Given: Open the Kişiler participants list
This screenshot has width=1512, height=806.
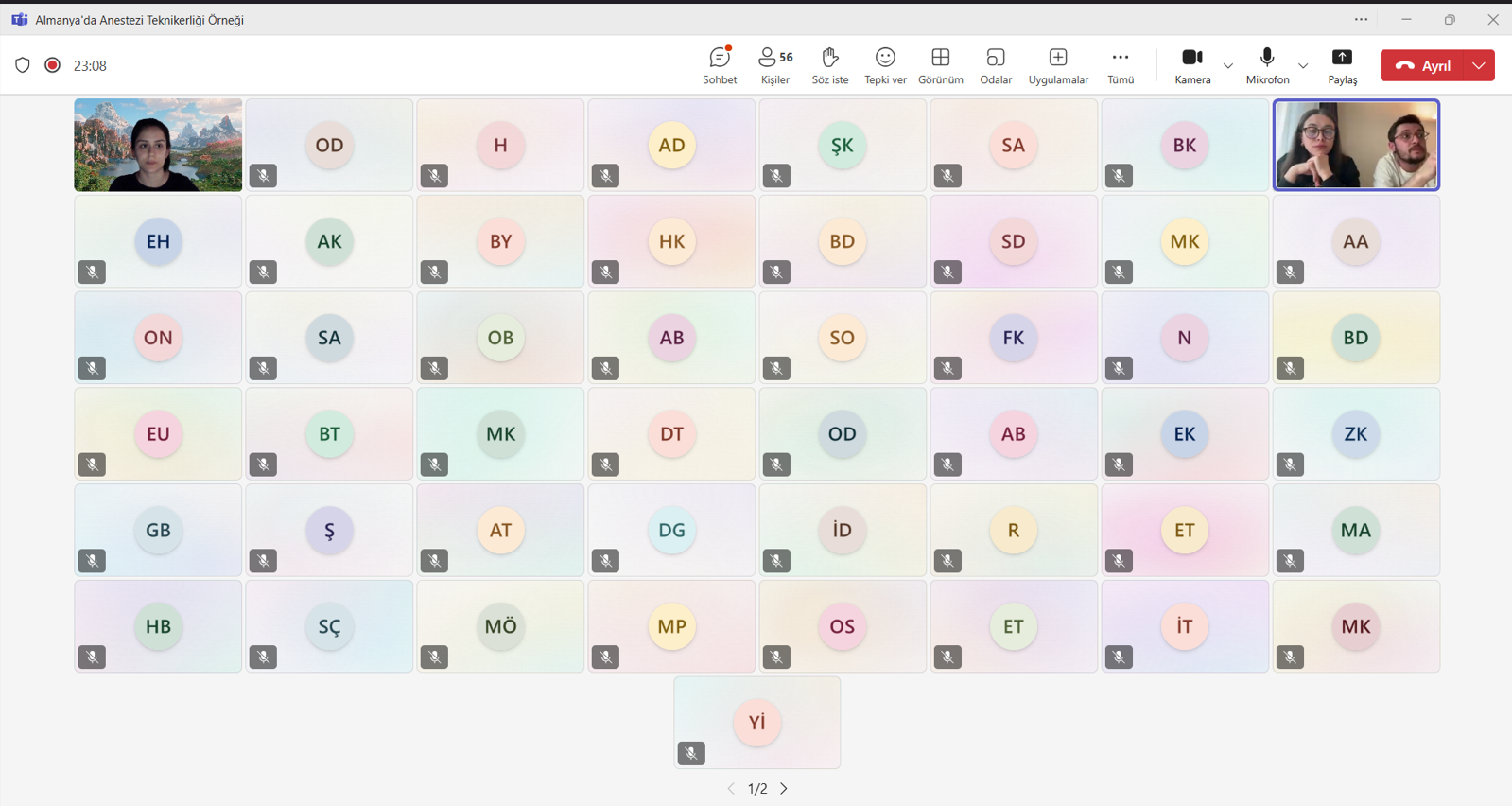Looking at the screenshot, I should tap(775, 65).
